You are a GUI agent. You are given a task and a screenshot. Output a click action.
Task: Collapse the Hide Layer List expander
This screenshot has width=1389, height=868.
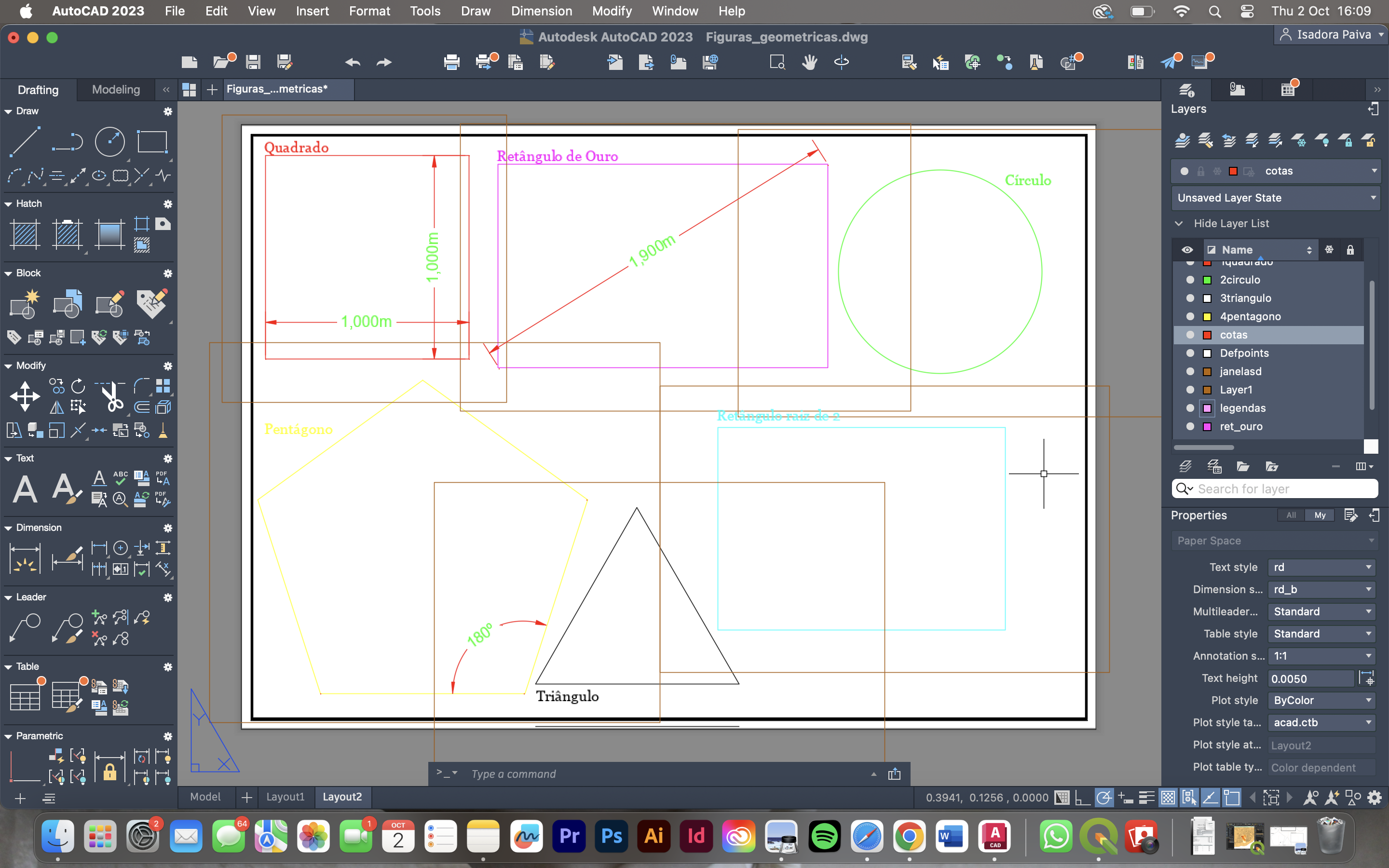click(1179, 223)
